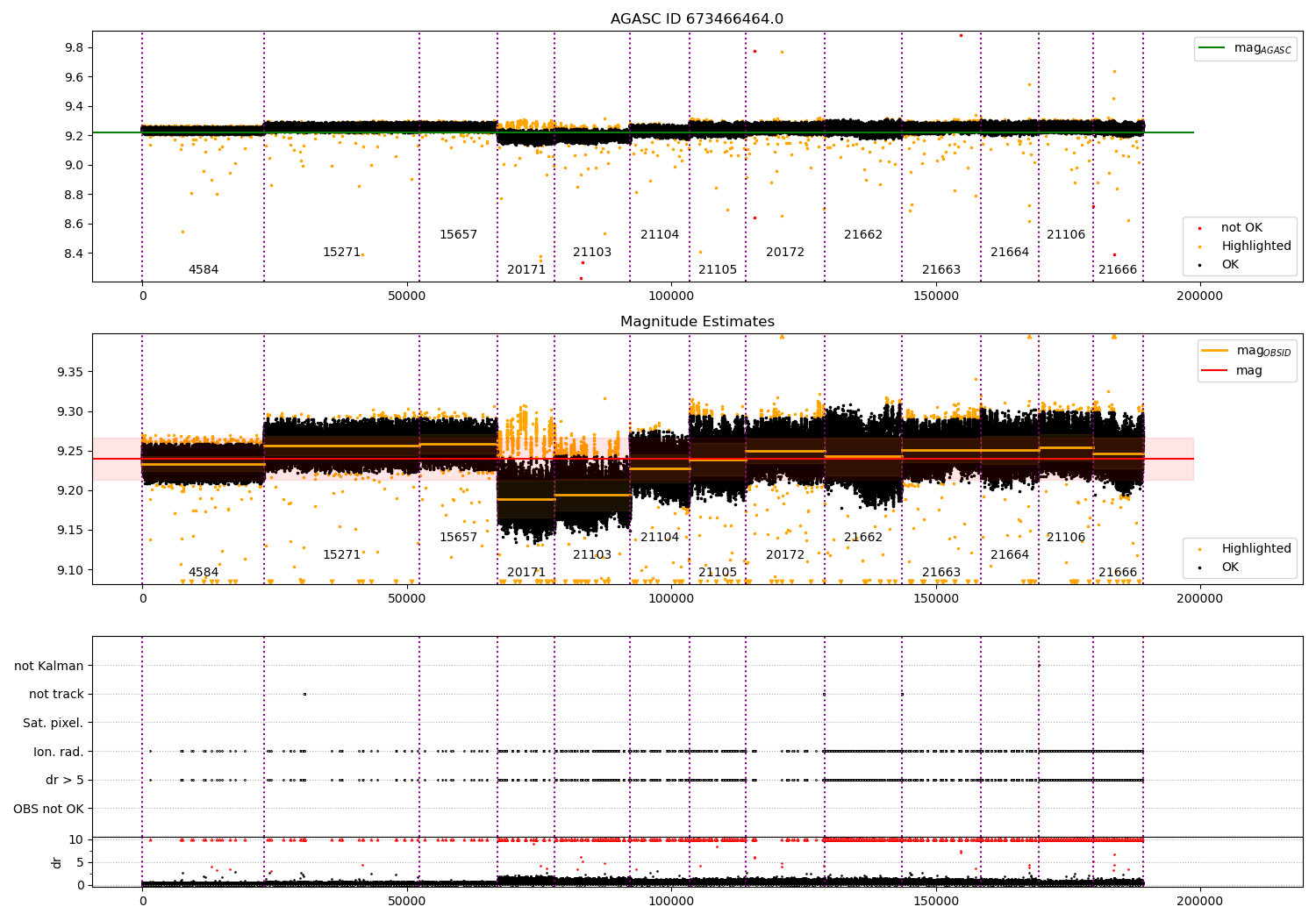Click obsid label 20172 in middle plot
The height and width of the screenshot is (921, 1316).
[785, 554]
